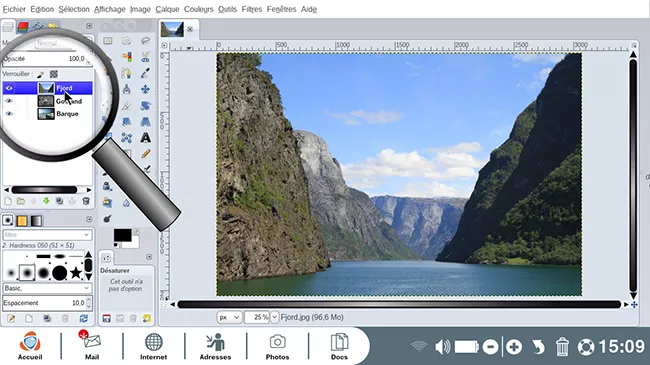
Task: Toggle the lock alpha channel icon
Action: [x=54, y=74]
